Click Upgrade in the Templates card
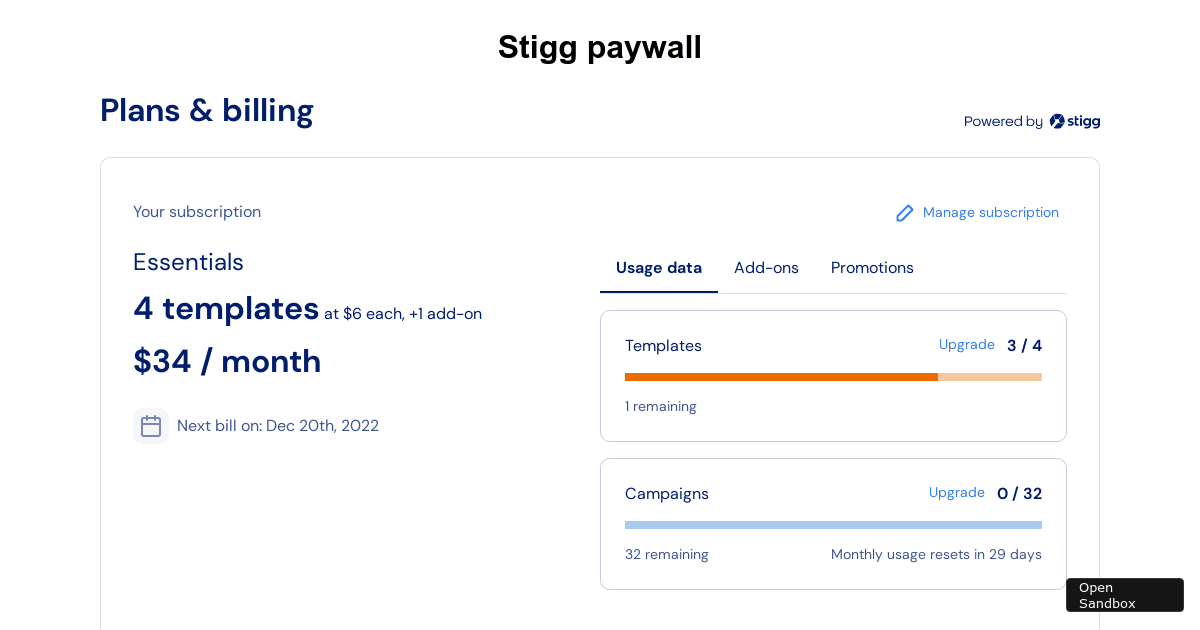The width and height of the screenshot is (1200, 630). point(966,345)
